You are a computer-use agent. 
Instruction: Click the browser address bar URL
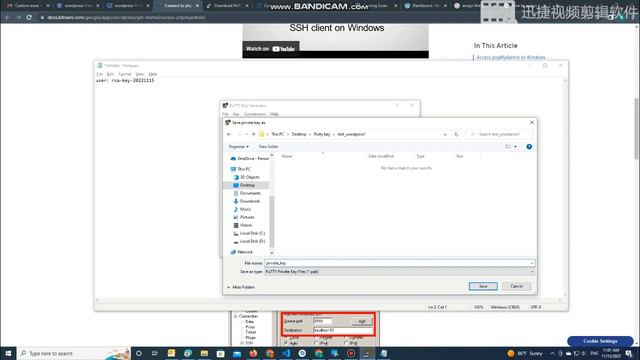127,18
